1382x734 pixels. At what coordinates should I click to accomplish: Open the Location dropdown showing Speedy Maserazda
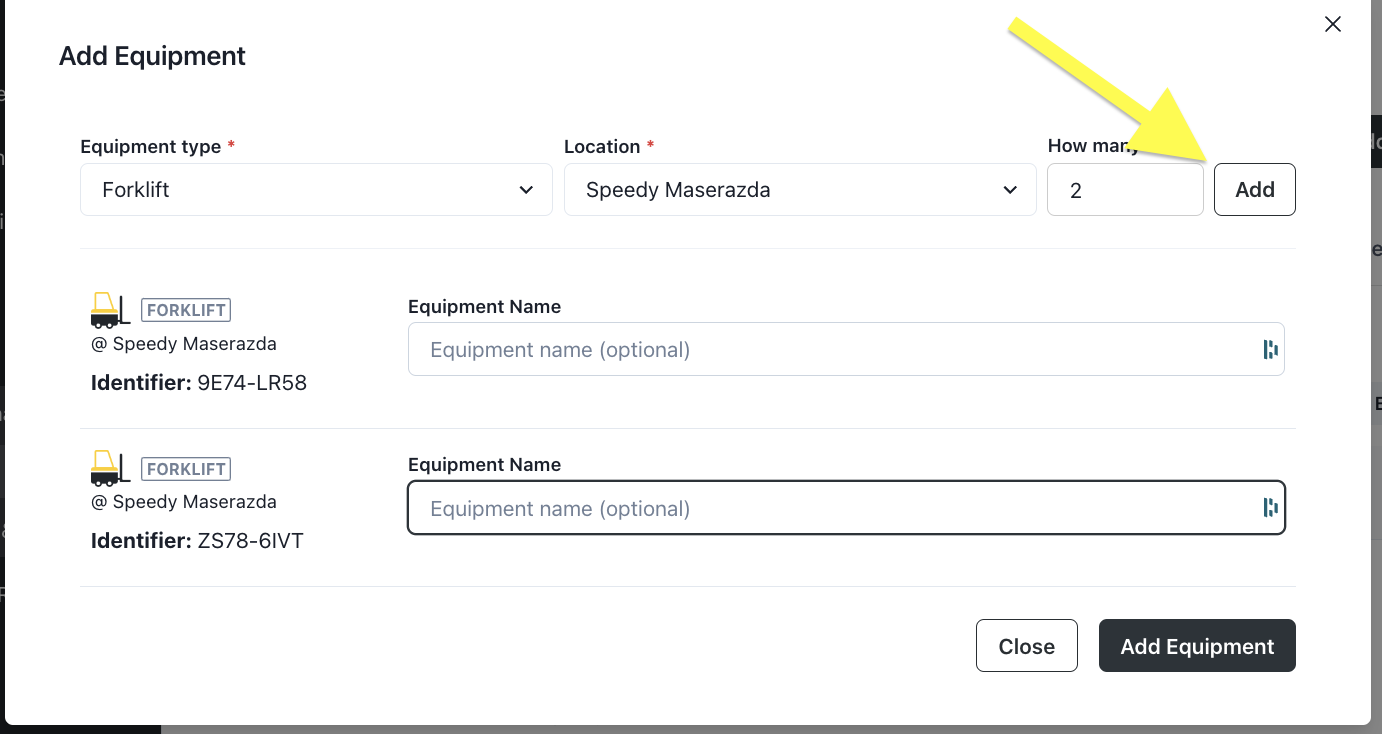800,189
